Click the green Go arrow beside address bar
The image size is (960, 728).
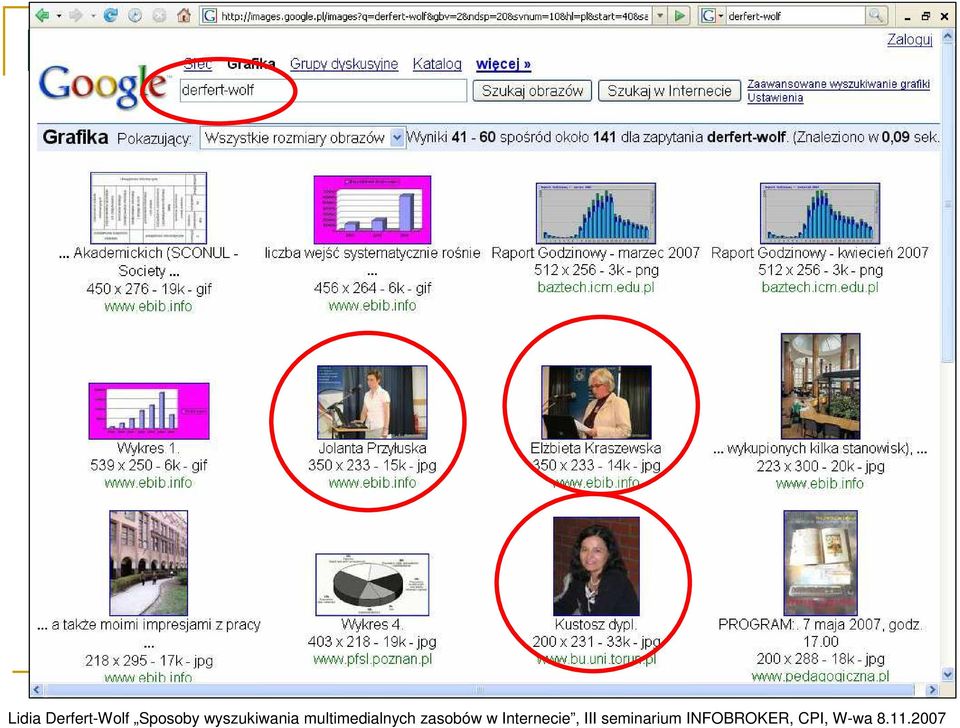679,16
